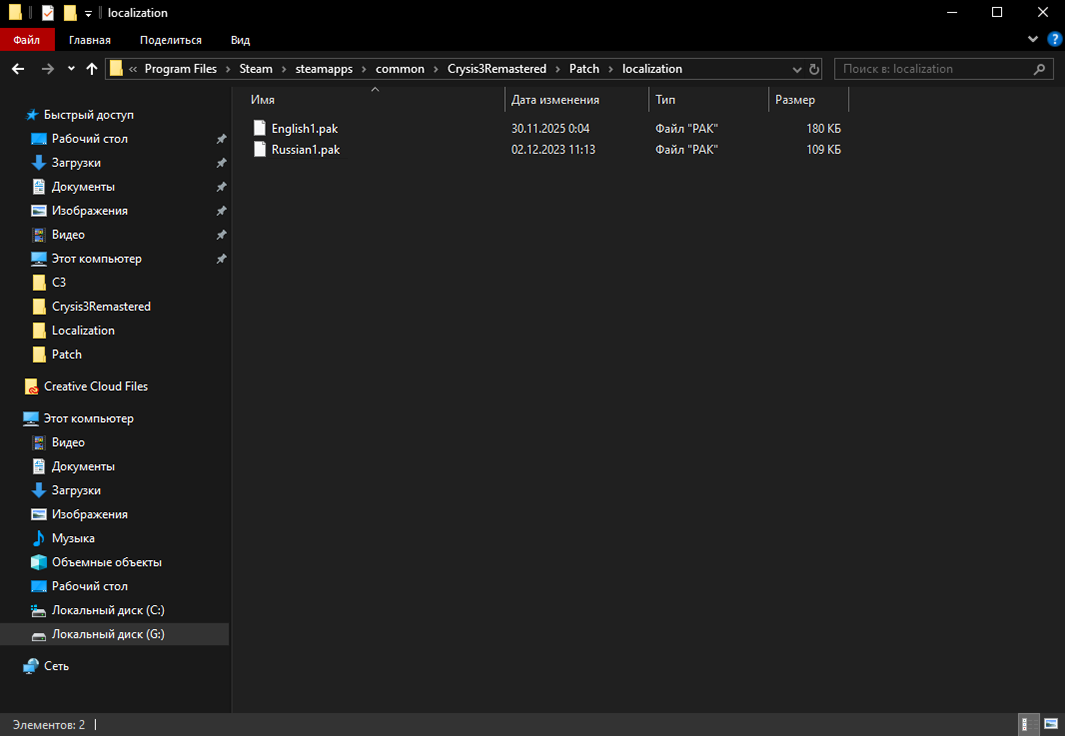Open pinned Загрузки in quick access

point(76,163)
